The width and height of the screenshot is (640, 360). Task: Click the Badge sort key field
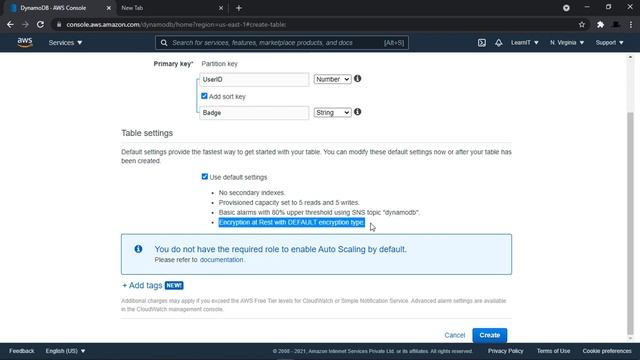pos(254,113)
